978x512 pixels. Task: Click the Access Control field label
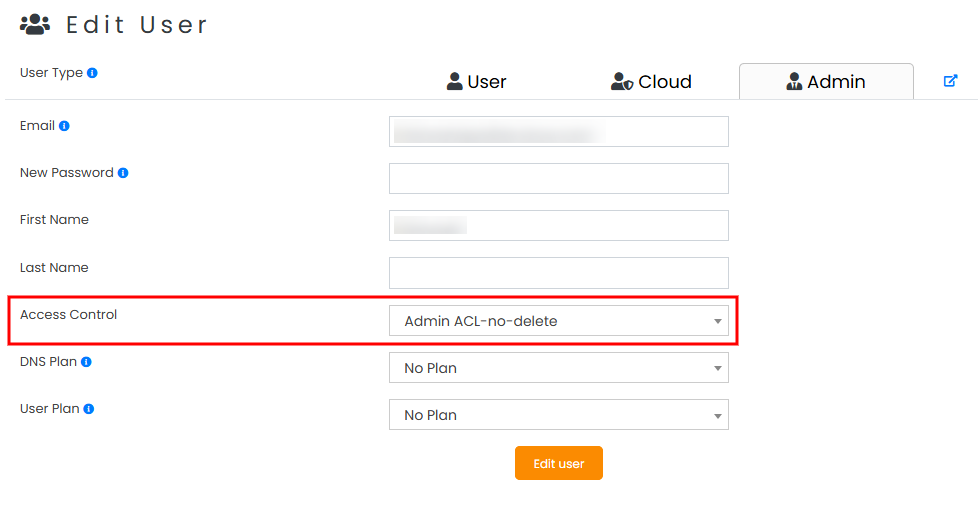(68, 315)
